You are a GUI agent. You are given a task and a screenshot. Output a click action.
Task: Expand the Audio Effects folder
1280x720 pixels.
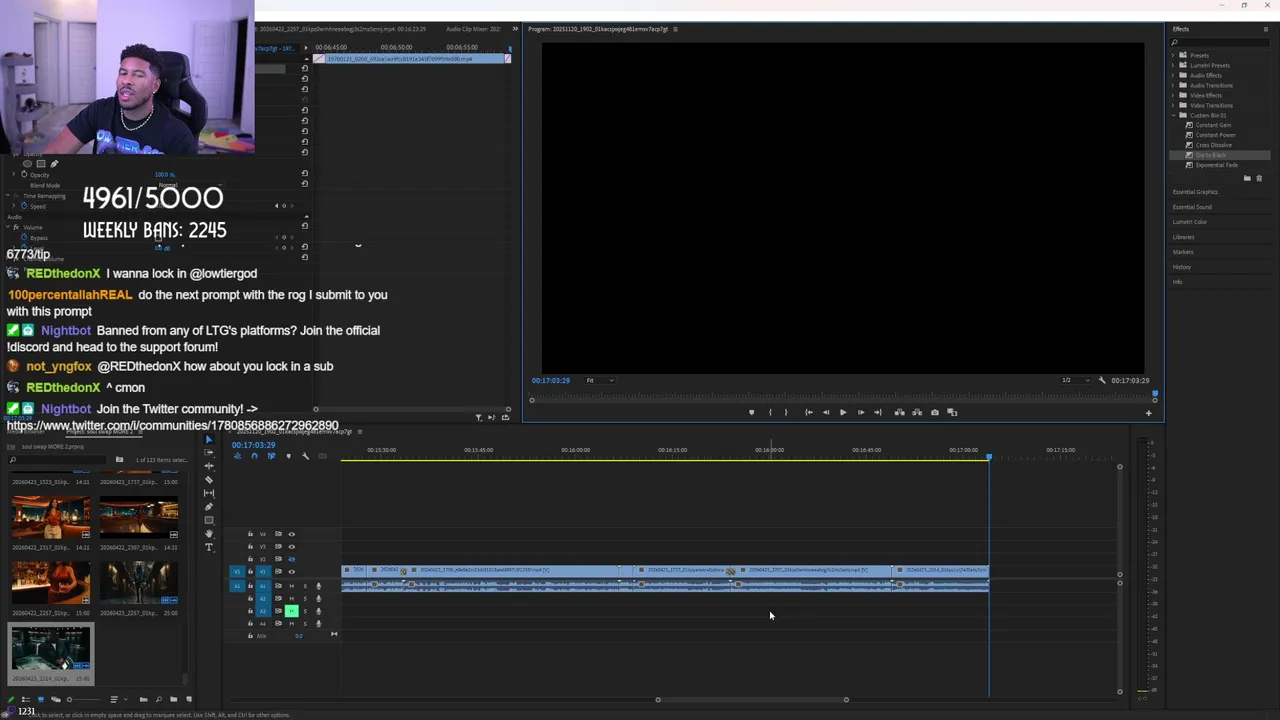(x=1175, y=75)
